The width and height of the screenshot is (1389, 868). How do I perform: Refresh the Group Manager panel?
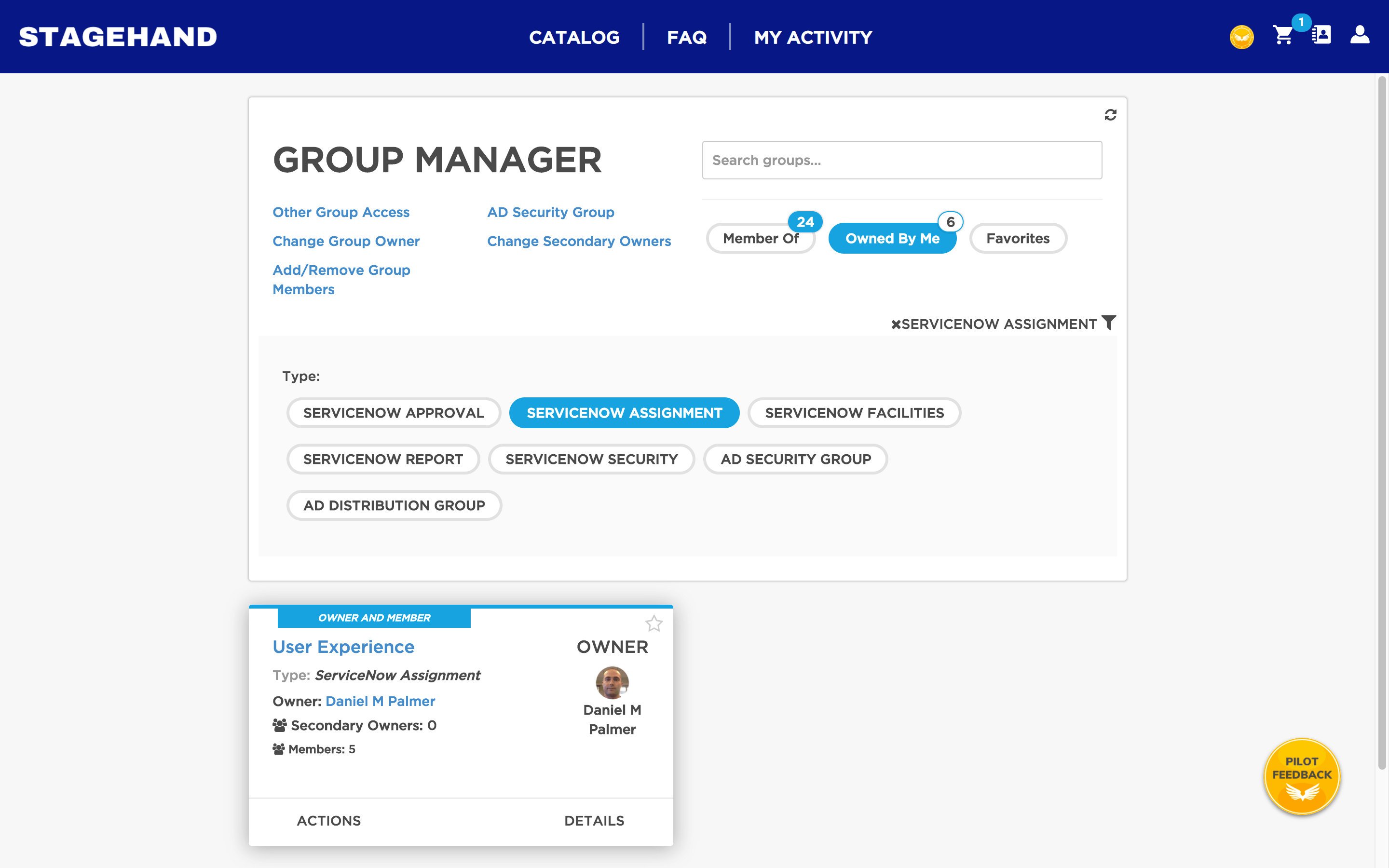(x=1110, y=115)
